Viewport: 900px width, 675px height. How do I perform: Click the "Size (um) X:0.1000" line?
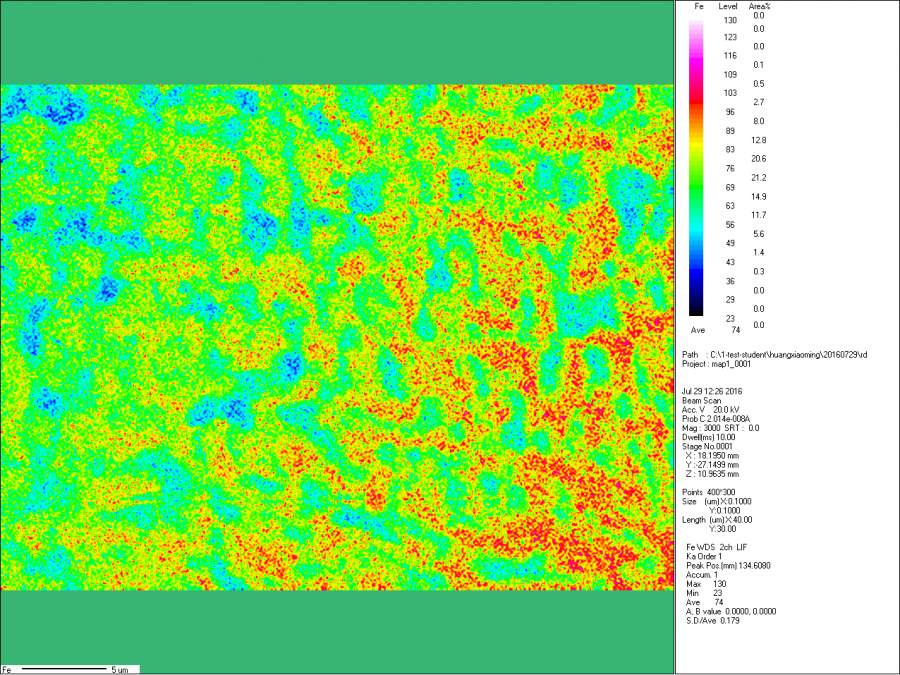716,502
